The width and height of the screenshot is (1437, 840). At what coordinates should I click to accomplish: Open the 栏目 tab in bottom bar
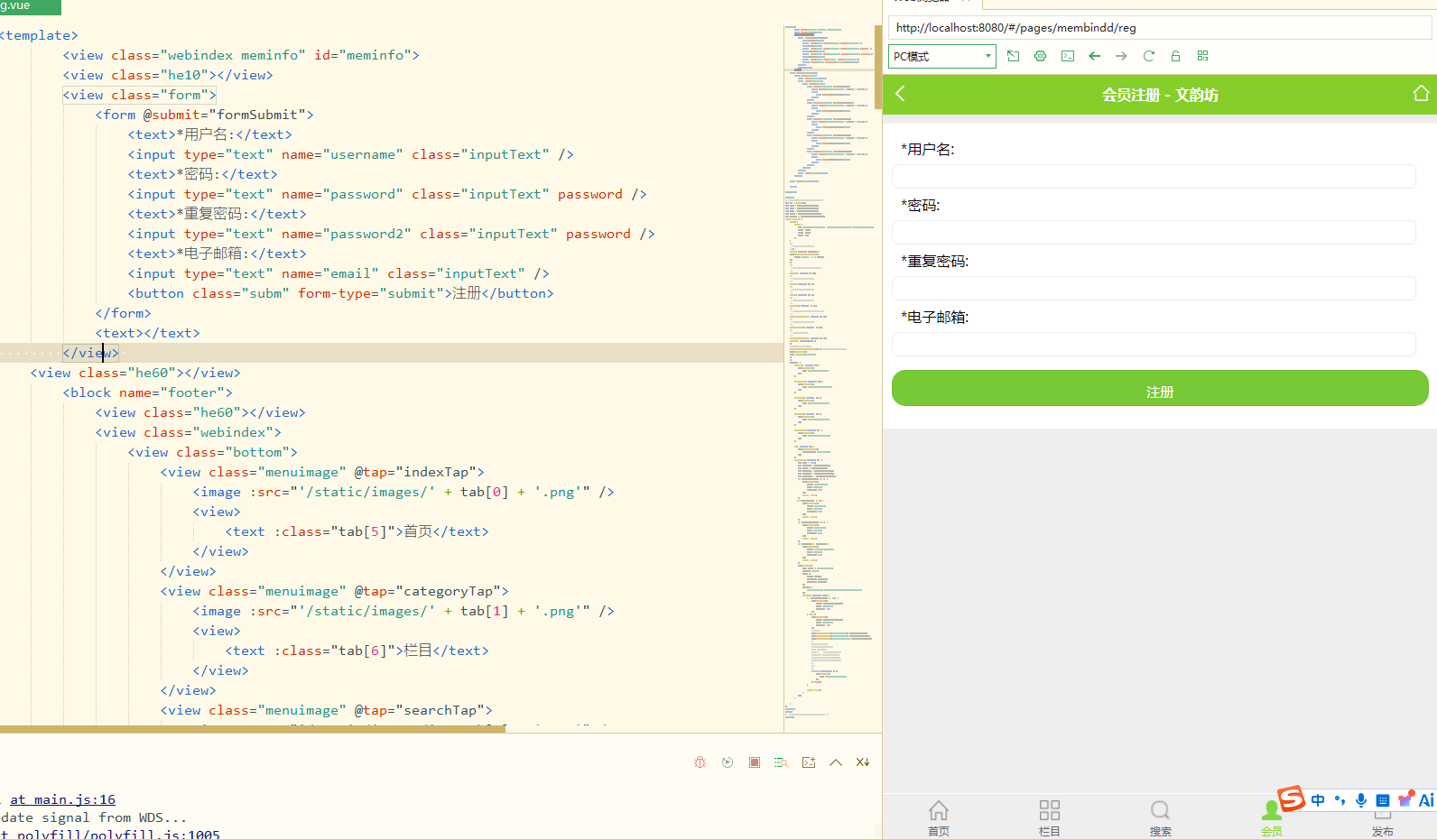[x=1050, y=817]
